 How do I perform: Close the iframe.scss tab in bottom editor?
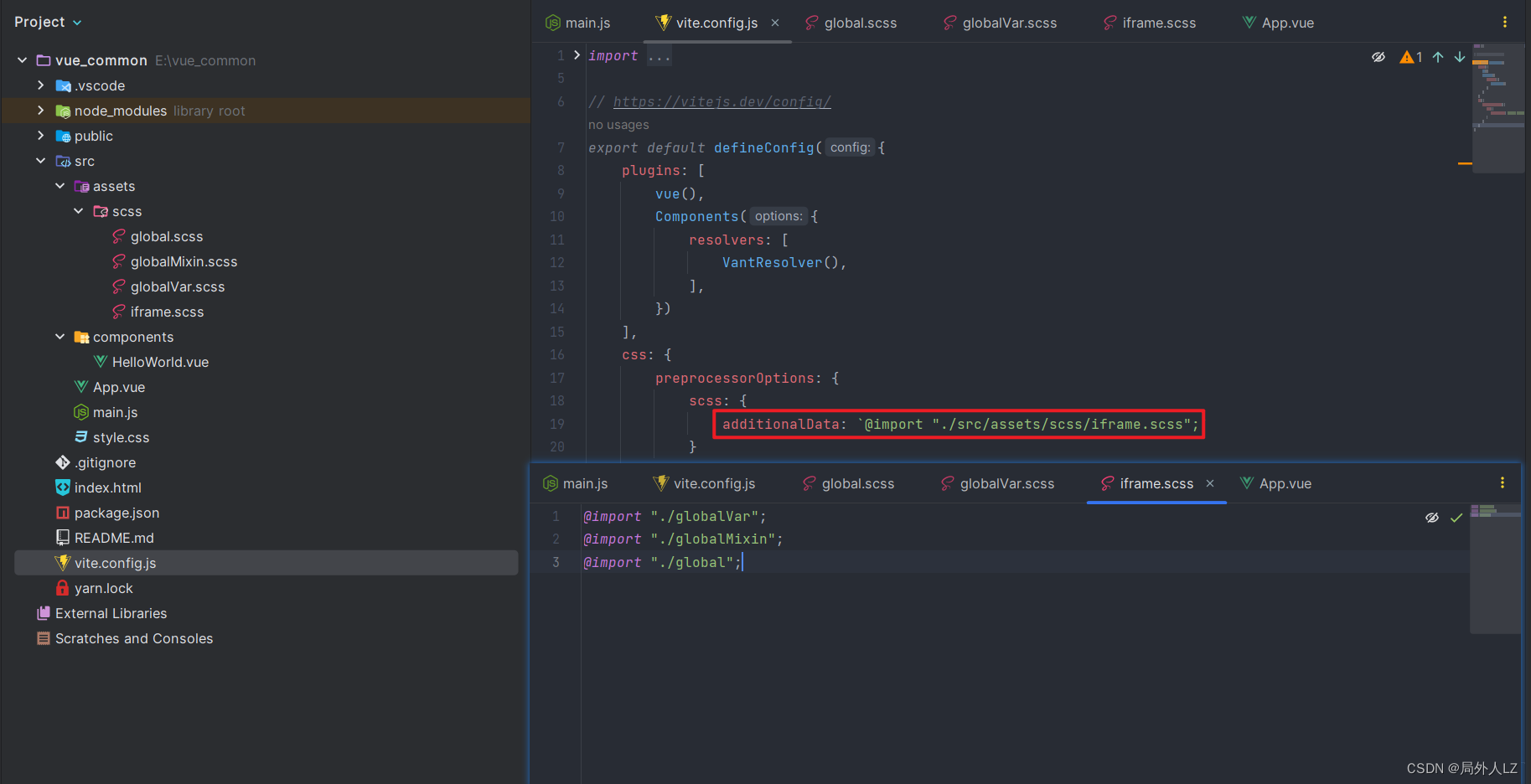1210,483
